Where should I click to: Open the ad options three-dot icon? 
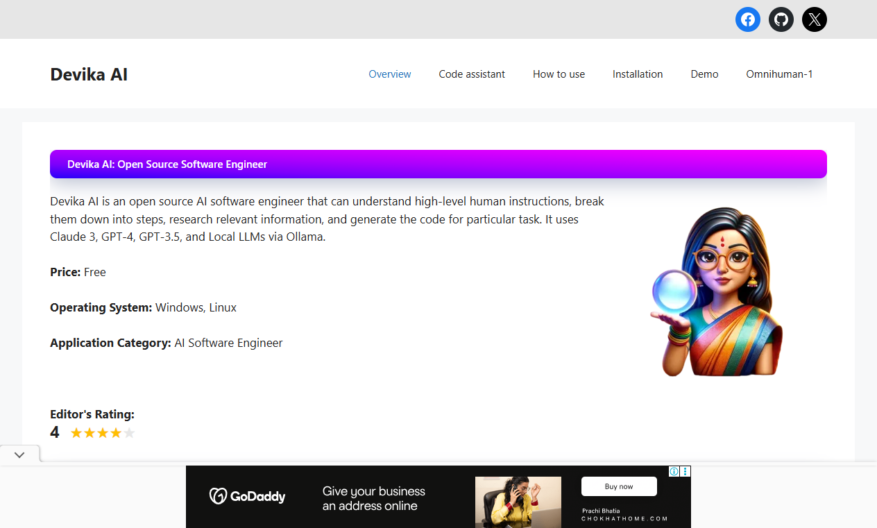tap(685, 472)
